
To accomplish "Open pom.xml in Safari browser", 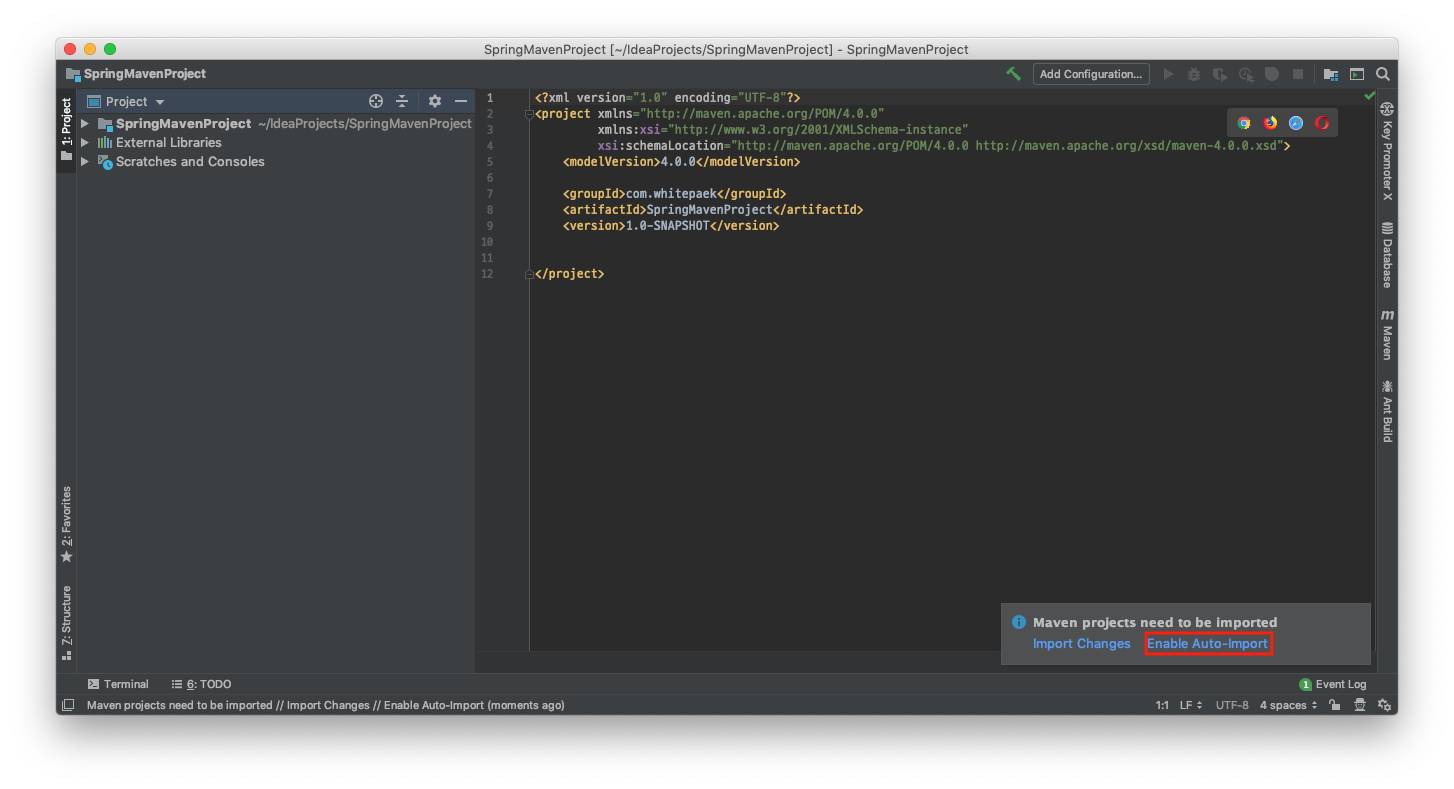I will pos(1296,123).
